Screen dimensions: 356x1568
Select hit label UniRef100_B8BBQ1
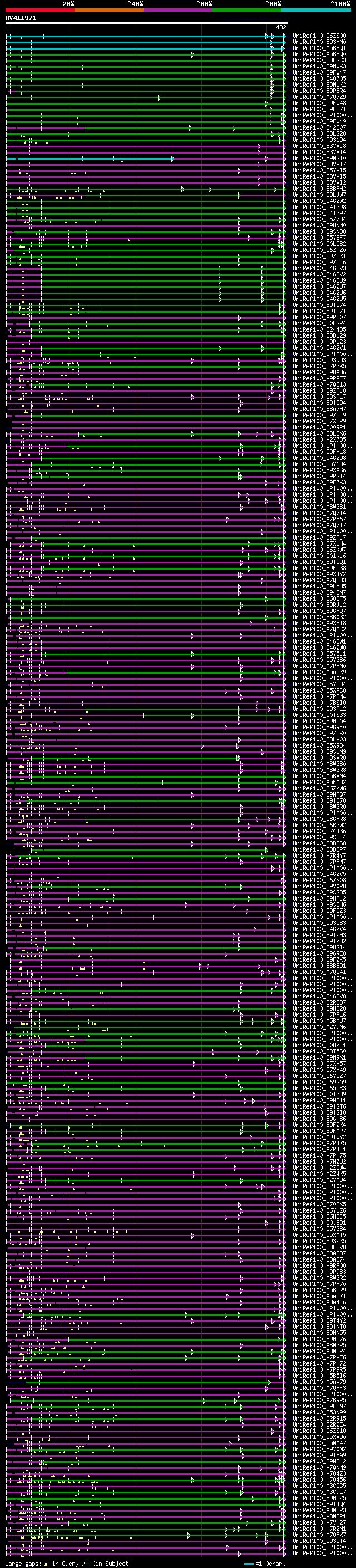[319, 966]
